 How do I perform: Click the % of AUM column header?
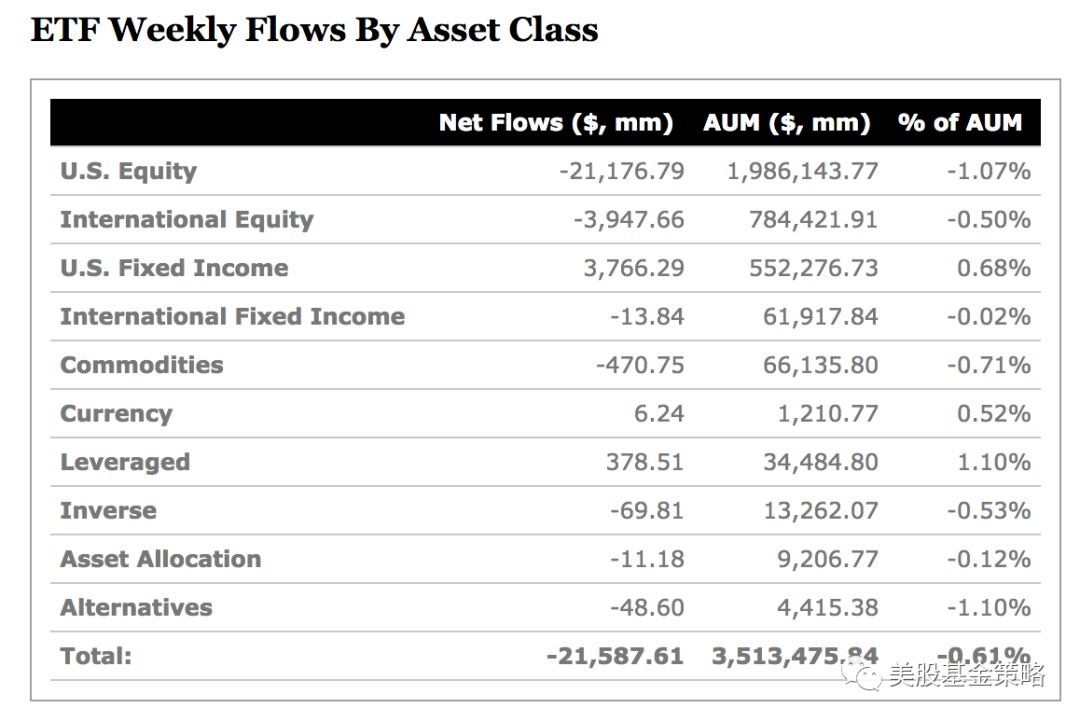959,123
